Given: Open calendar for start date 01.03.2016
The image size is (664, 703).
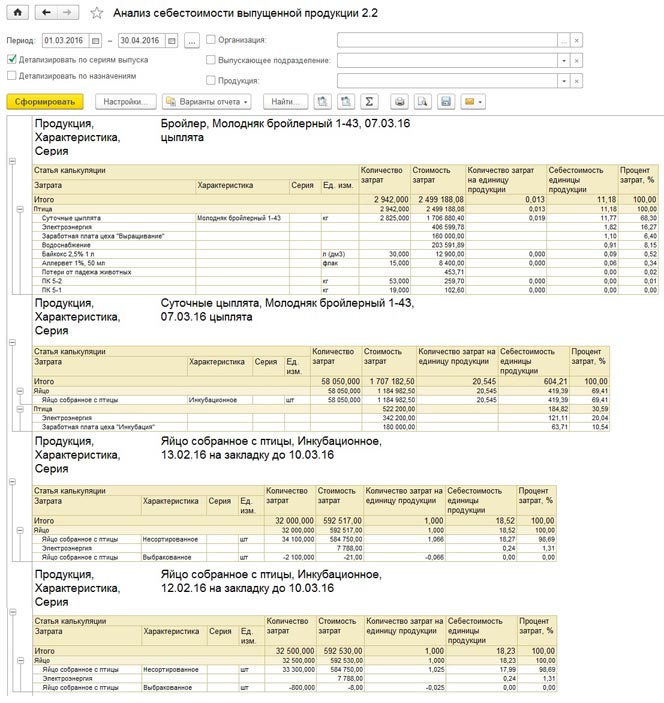Looking at the screenshot, I should 95,41.
